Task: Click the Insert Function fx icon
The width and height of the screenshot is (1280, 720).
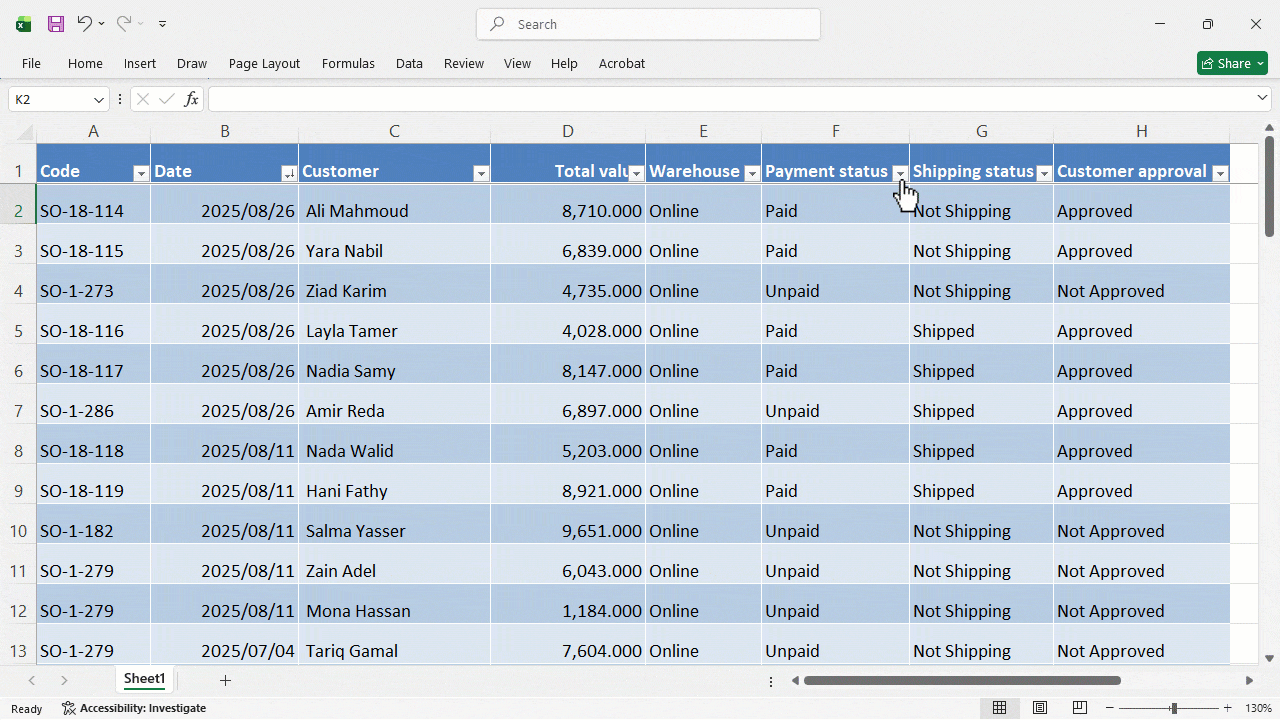Action: (x=192, y=99)
